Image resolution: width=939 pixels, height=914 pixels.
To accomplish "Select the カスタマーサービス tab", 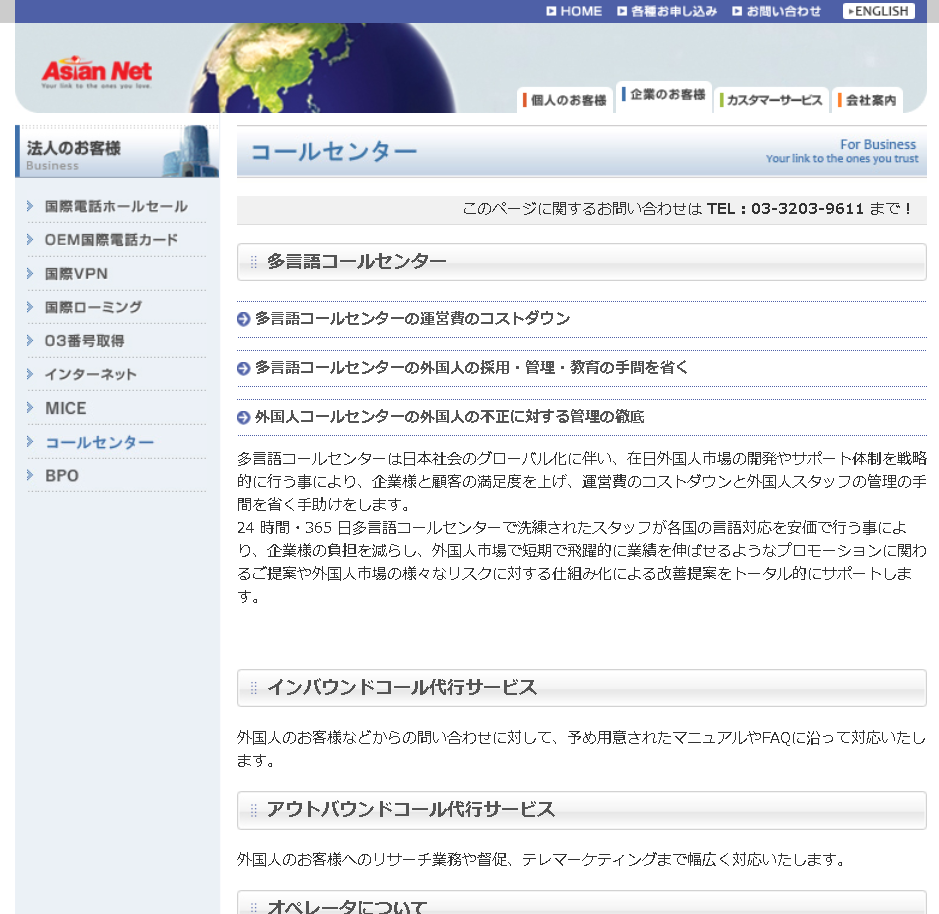I will pyautogui.click(x=771, y=100).
